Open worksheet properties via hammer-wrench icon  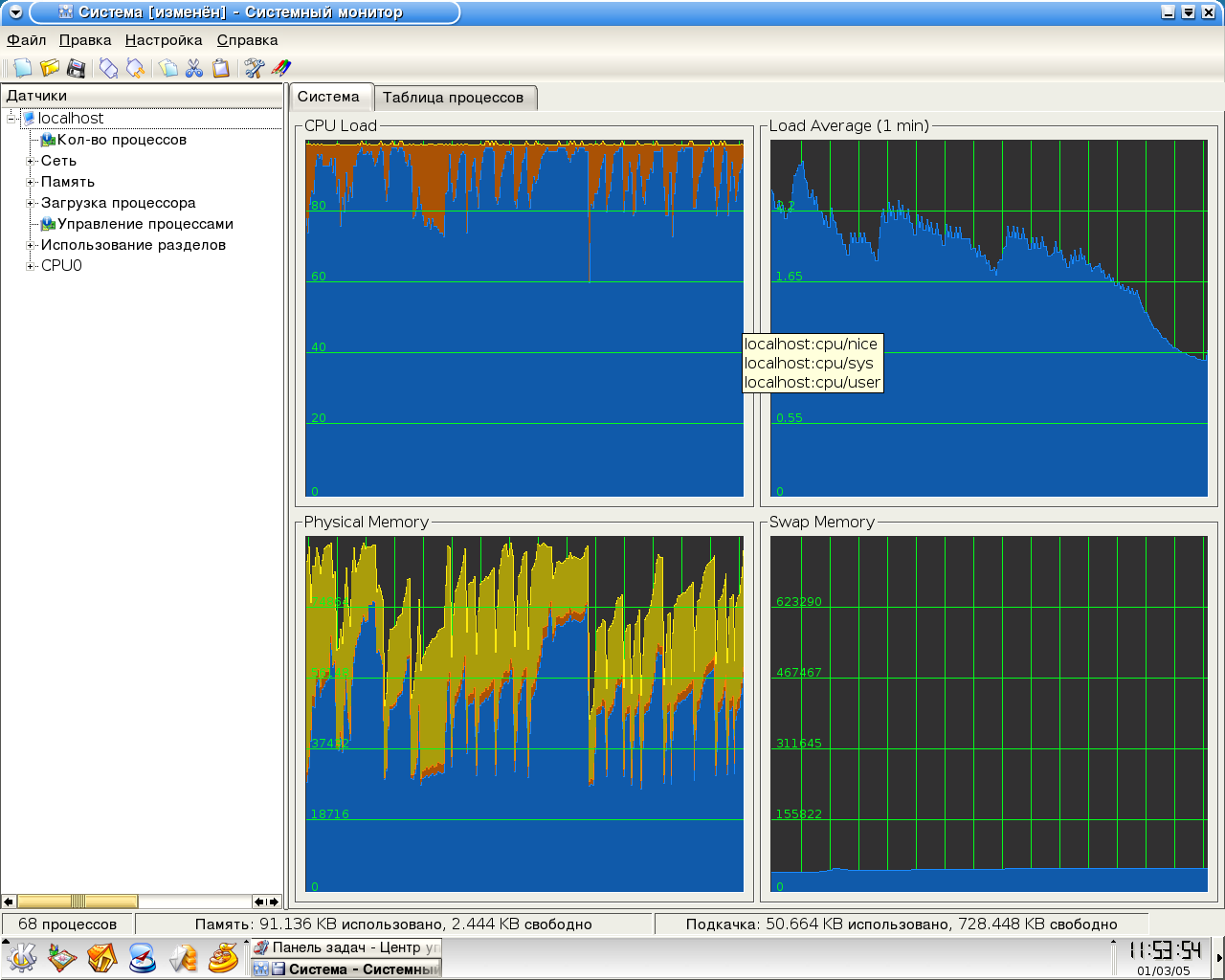pos(254,68)
